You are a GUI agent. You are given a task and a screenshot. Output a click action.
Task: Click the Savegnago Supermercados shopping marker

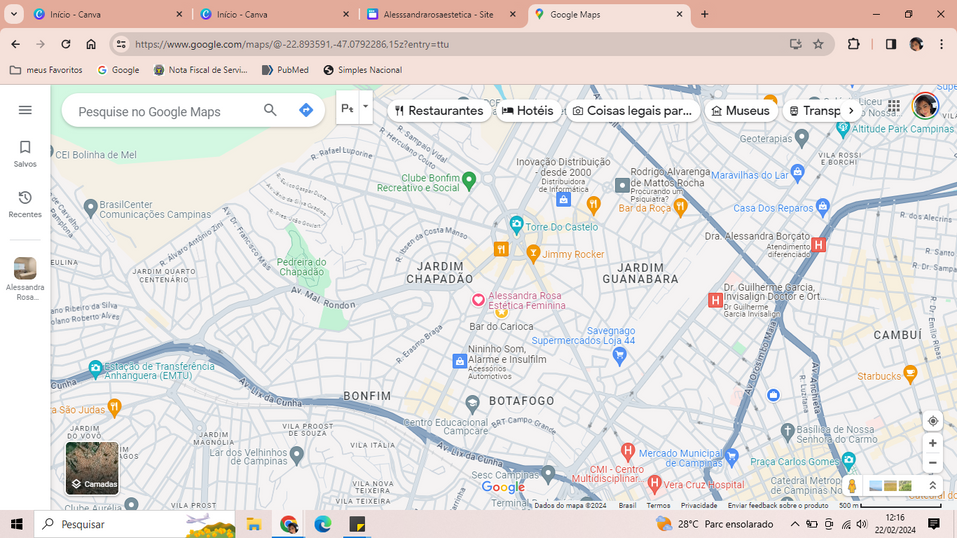point(619,355)
